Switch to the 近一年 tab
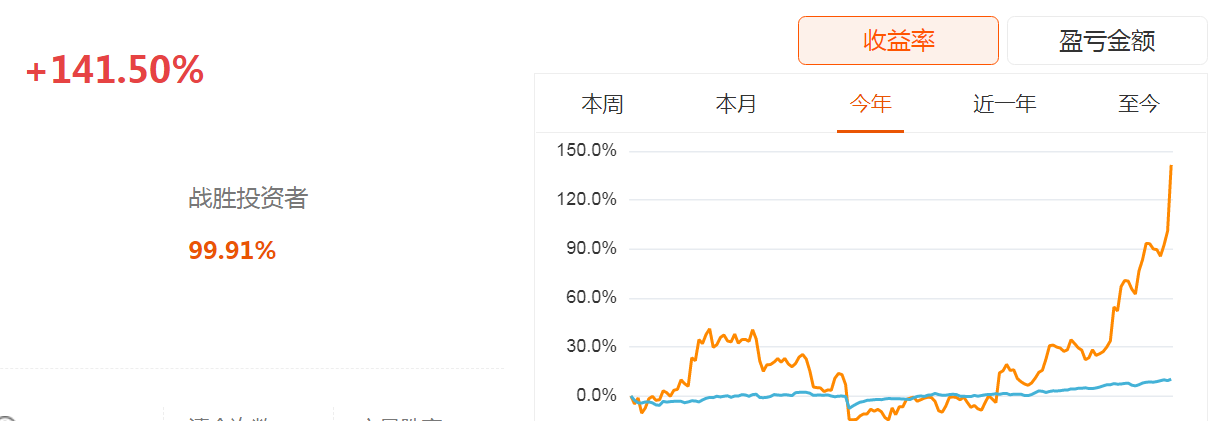Screen dimensions: 1229x421 pyautogui.click(x=1004, y=104)
